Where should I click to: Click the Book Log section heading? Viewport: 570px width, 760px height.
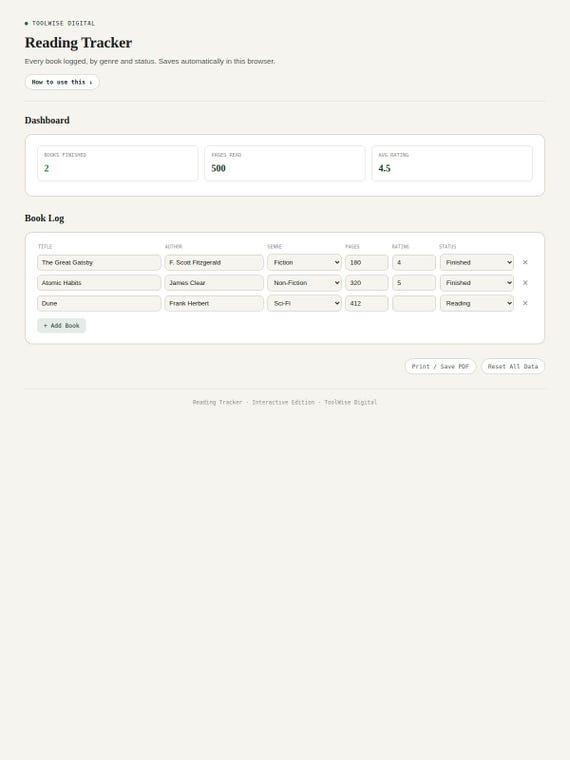pyautogui.click(x=45, y=218)
